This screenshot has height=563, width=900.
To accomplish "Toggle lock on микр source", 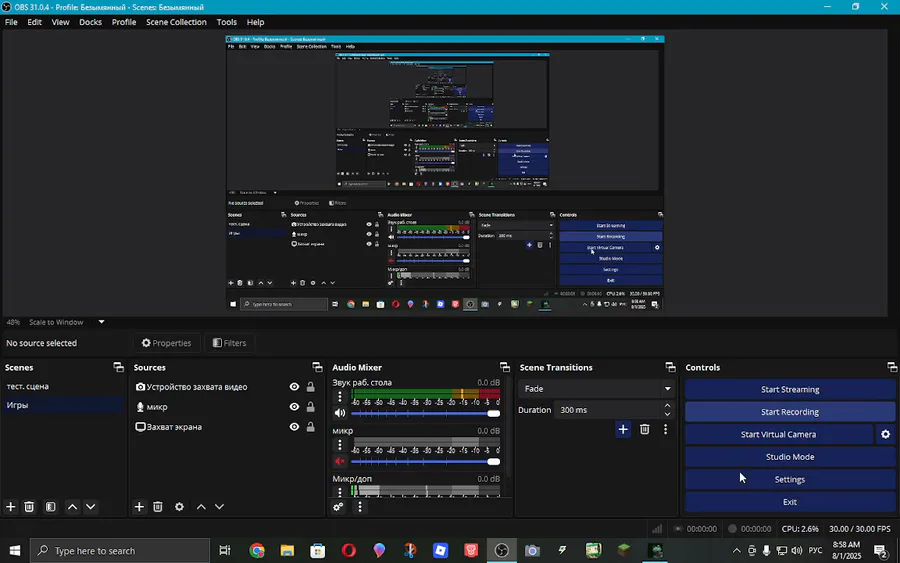I will click(311, 407).
